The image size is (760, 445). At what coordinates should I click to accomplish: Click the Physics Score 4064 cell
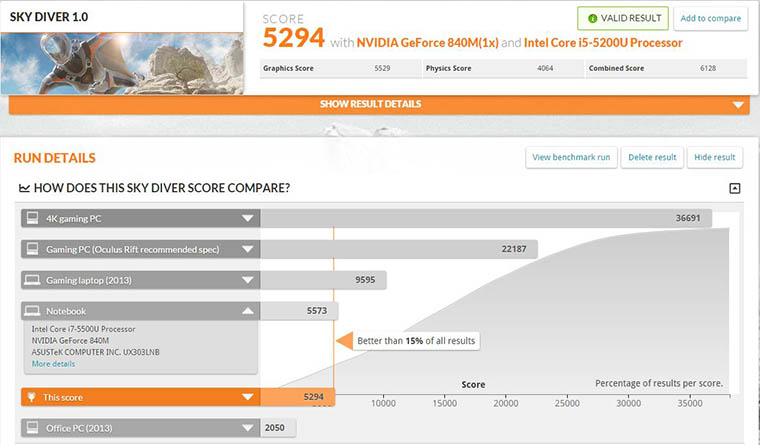[503, 68]
